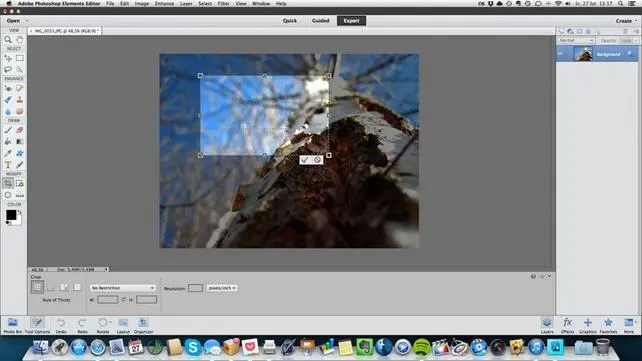The image size is (642, 361).
Task: Choose None crop overlay option
Action: (77, 287)
